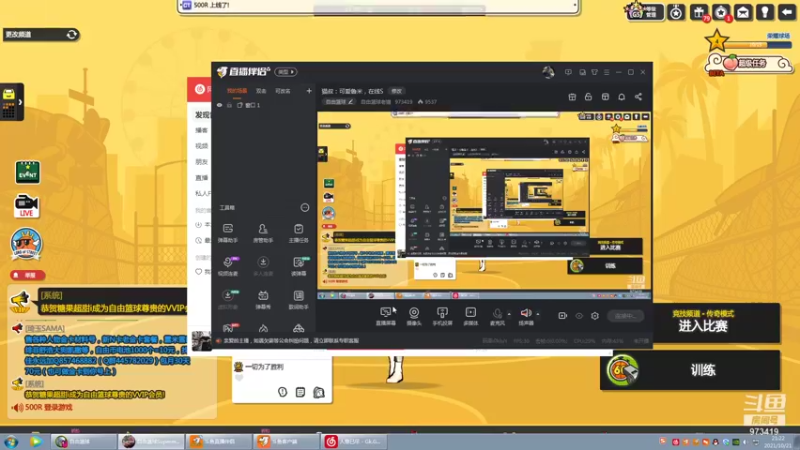Click 训练 training button in game
The width and height of the screenshot is (800, 450).
[690, 370]
